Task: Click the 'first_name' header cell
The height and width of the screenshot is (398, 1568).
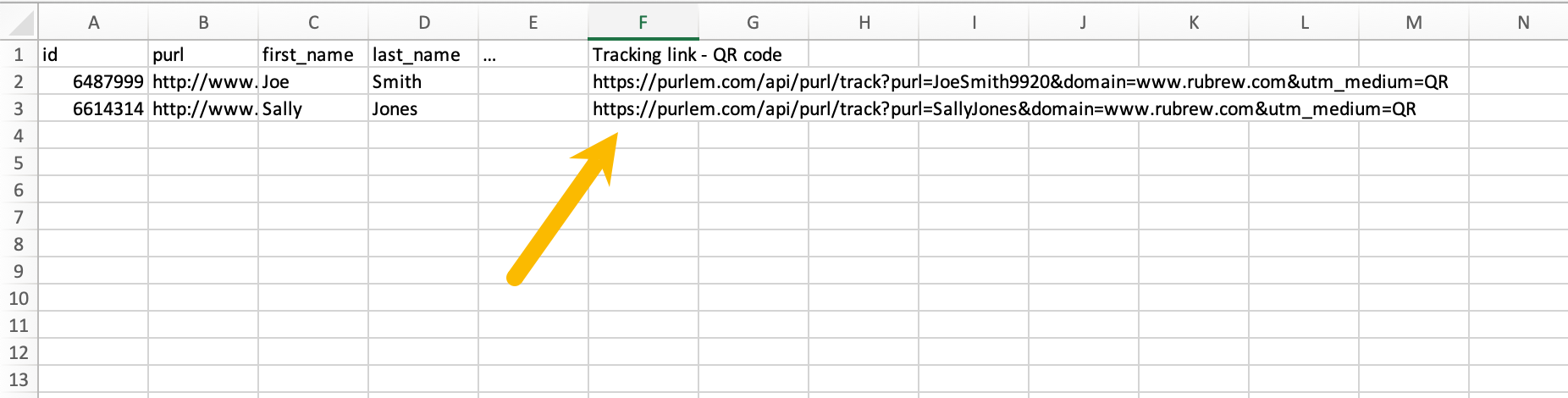Action: pos(313,54)
